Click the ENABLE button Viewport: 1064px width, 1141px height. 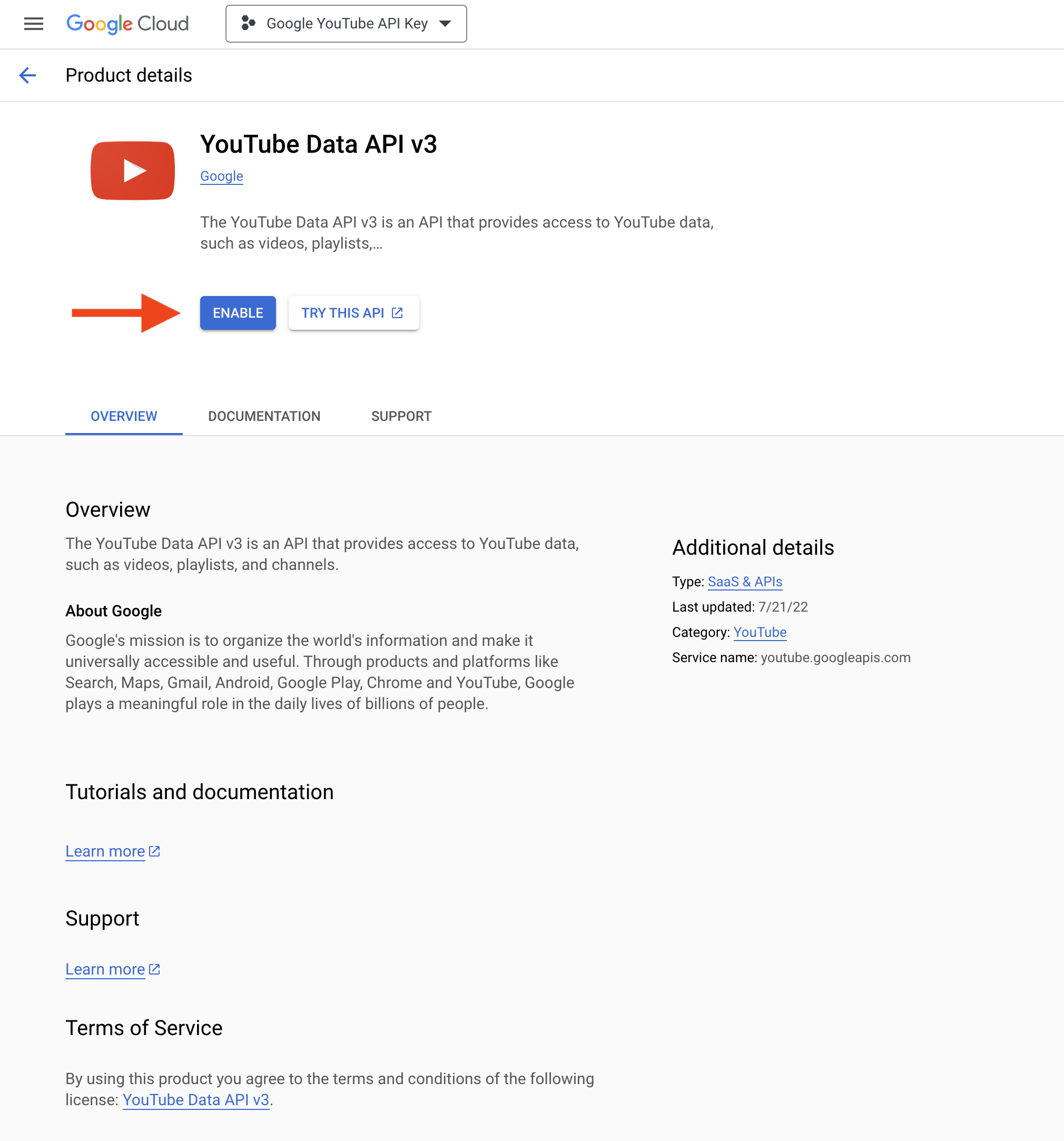238,313
